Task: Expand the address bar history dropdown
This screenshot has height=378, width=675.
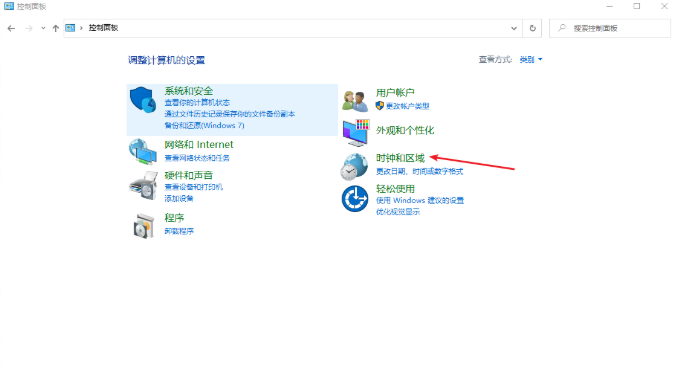Action: pos(514,28)
